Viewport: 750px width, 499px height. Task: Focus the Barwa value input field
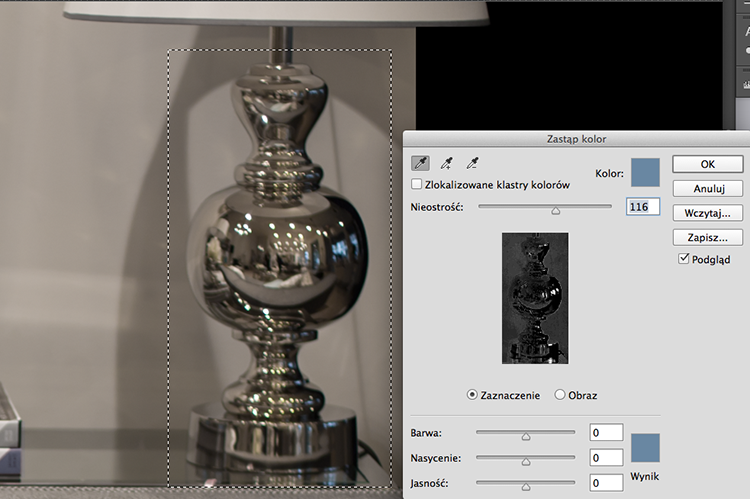click(606, 432)
